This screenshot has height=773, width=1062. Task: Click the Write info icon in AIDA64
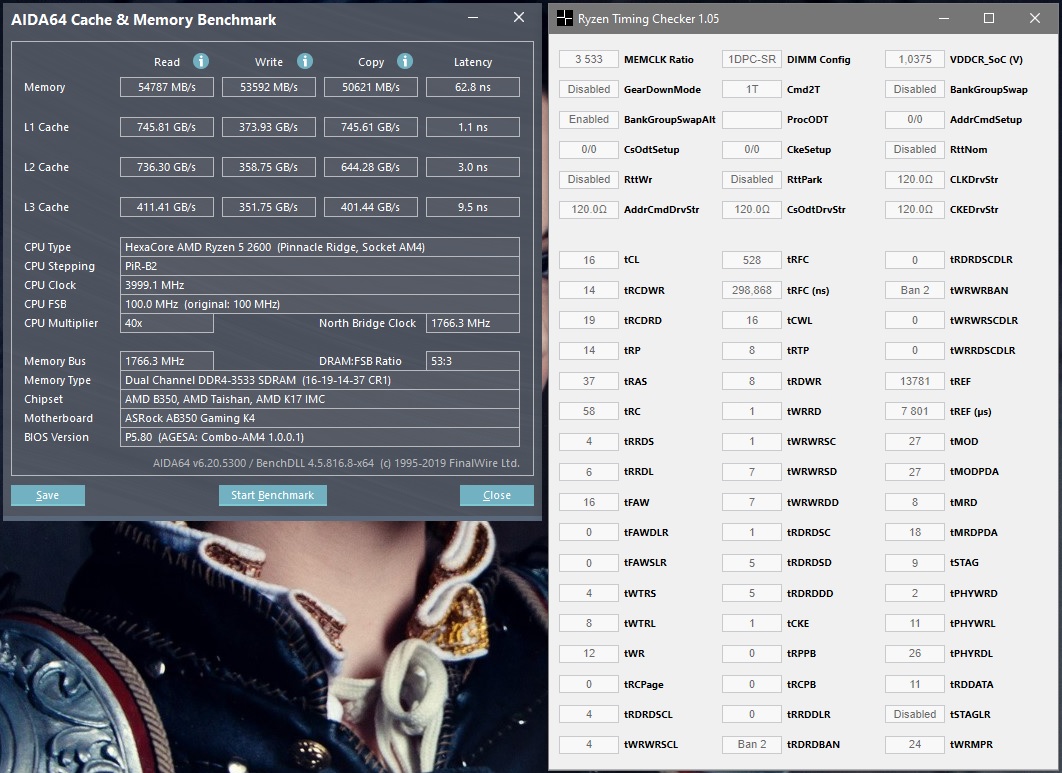coord(305,61)
